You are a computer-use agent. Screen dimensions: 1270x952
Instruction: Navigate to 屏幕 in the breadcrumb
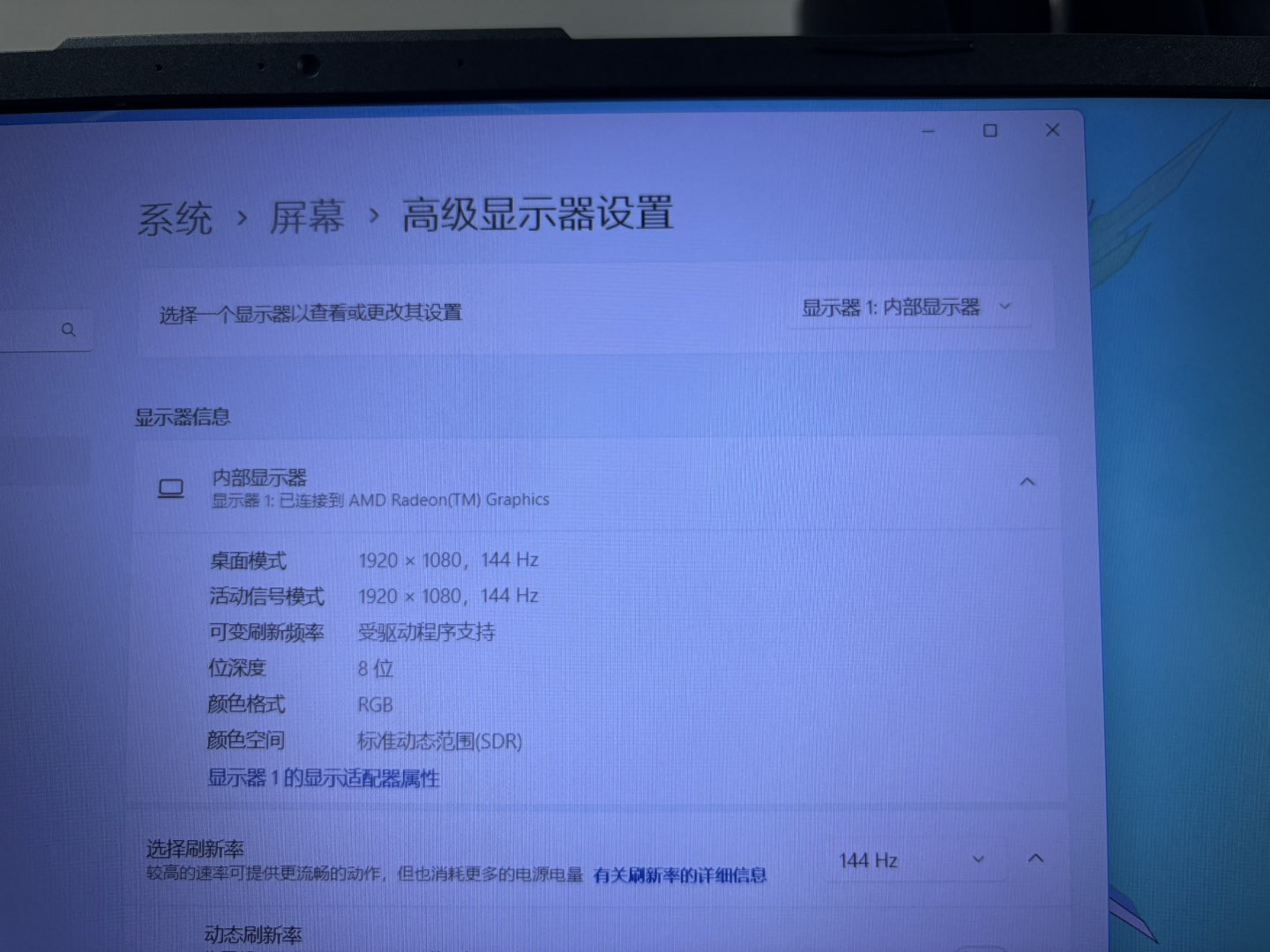point(307,217)
